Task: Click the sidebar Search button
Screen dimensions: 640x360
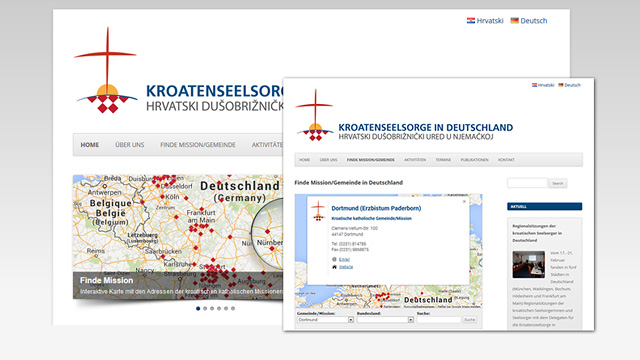Action: pos(558,184)
